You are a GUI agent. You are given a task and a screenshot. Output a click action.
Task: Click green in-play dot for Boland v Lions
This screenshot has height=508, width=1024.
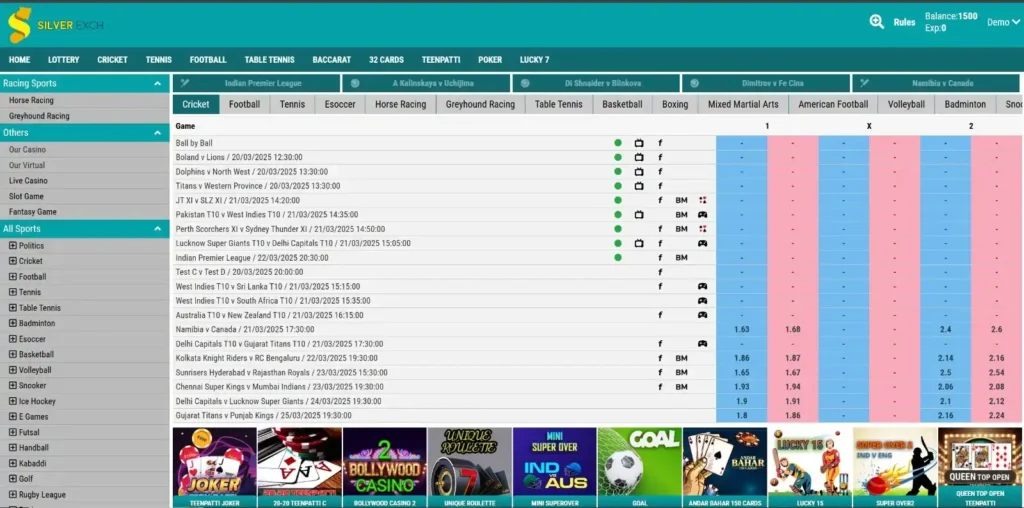click(x=618, y=157)
